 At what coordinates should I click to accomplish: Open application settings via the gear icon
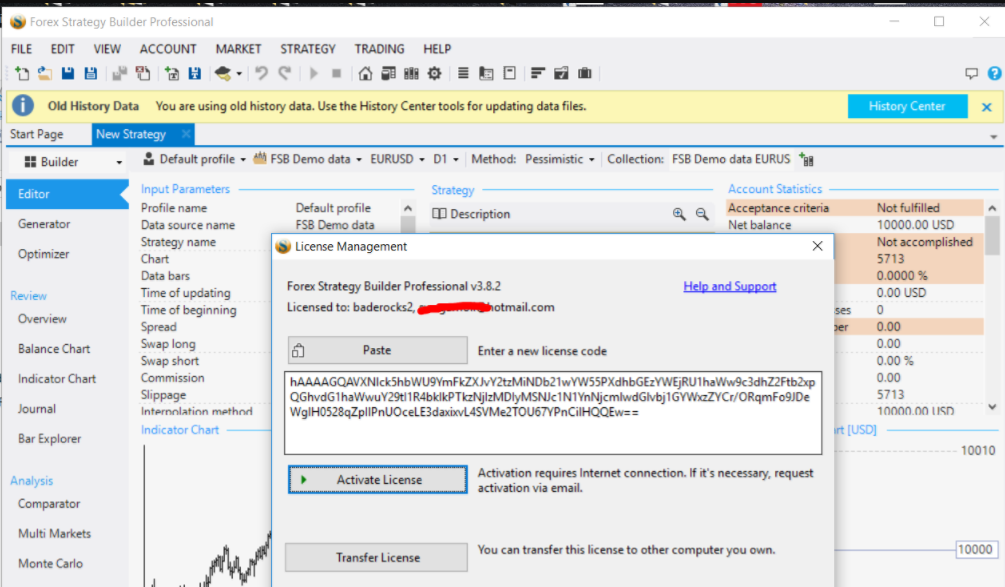[x=434, y=73]
